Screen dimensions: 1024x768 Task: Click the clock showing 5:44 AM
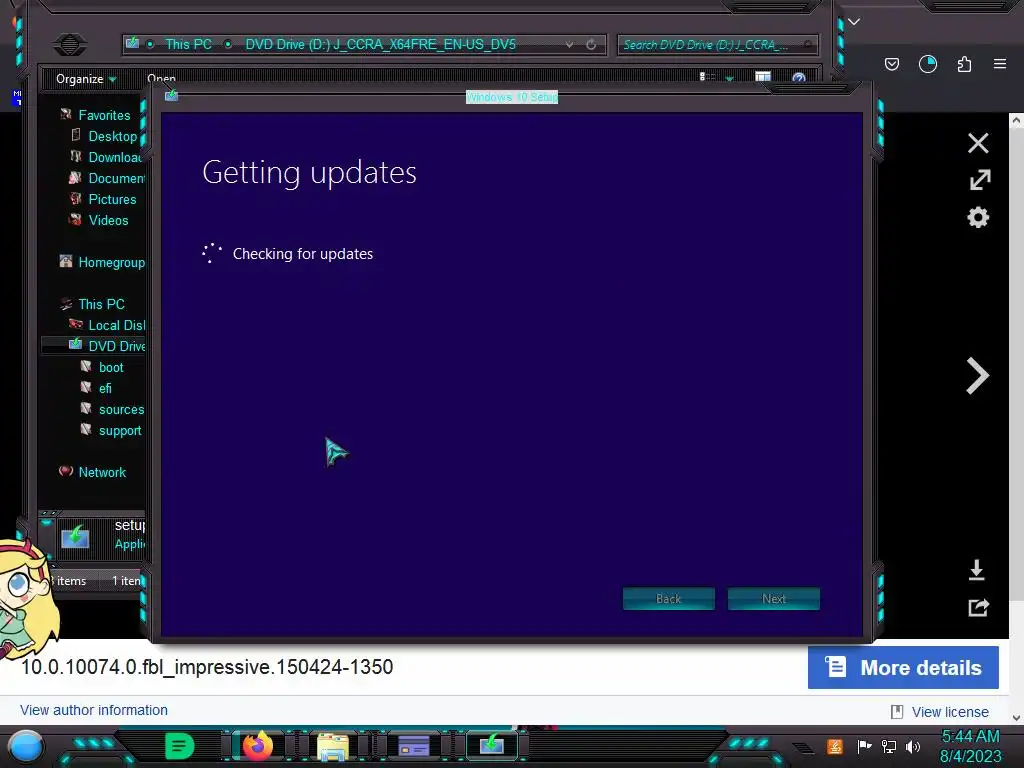click(x=970, y=736)
